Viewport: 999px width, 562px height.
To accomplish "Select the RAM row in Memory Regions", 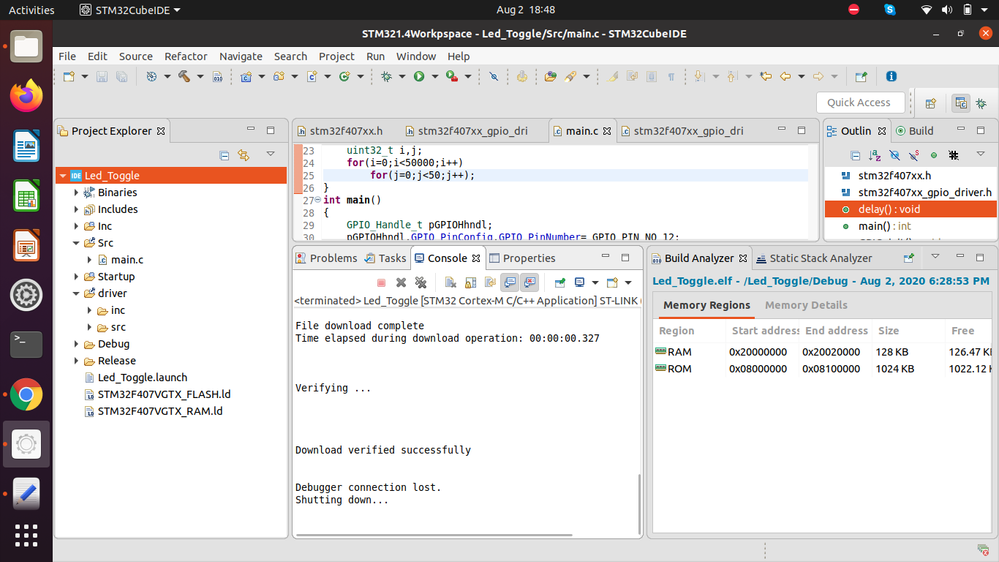I will pos(823,352).
